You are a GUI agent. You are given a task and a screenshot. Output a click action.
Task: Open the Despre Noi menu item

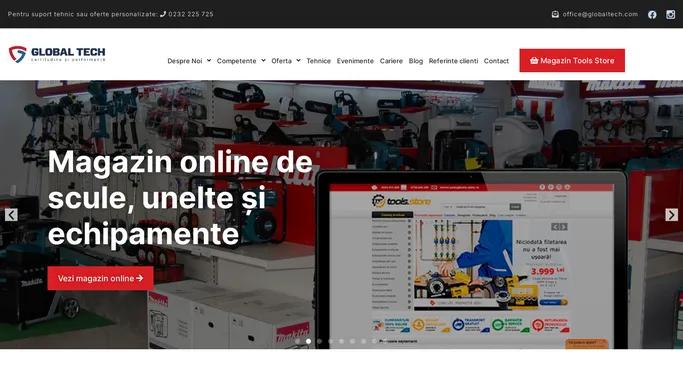point(185,61)
